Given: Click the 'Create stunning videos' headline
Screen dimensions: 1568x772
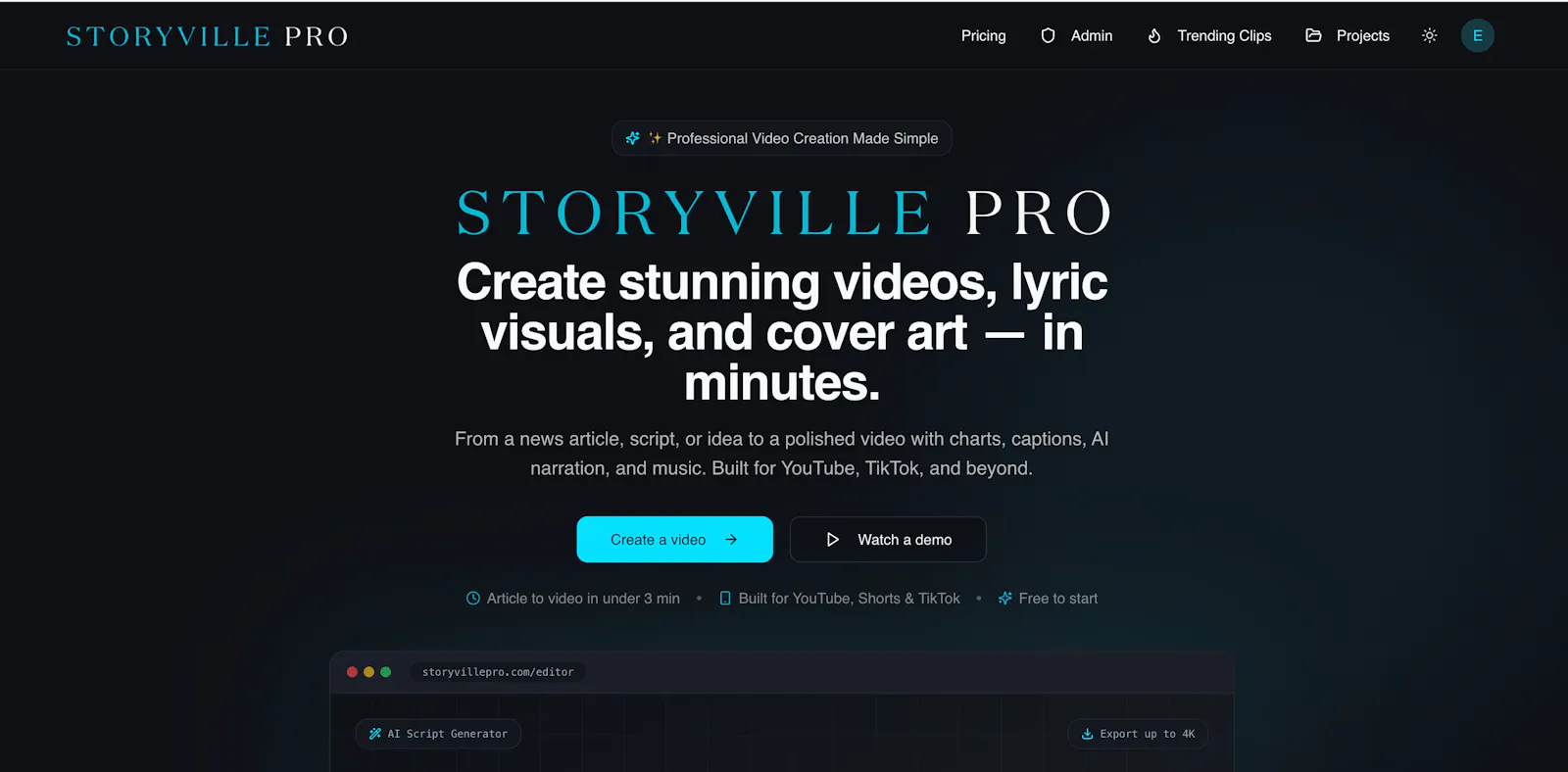Looking at the screenshot, I should 782,331.
